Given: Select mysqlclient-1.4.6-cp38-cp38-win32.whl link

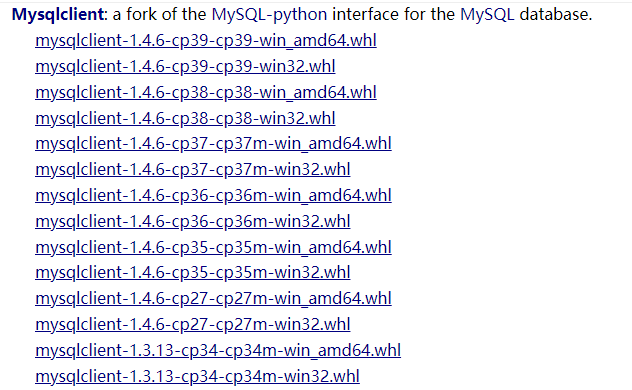Looking at the screenshot, I should click(185, 118).
